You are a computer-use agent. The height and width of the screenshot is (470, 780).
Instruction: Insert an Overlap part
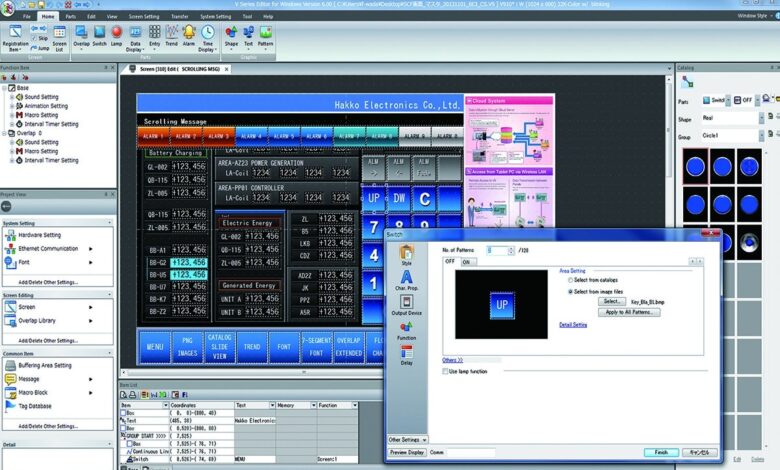(82, 36)
